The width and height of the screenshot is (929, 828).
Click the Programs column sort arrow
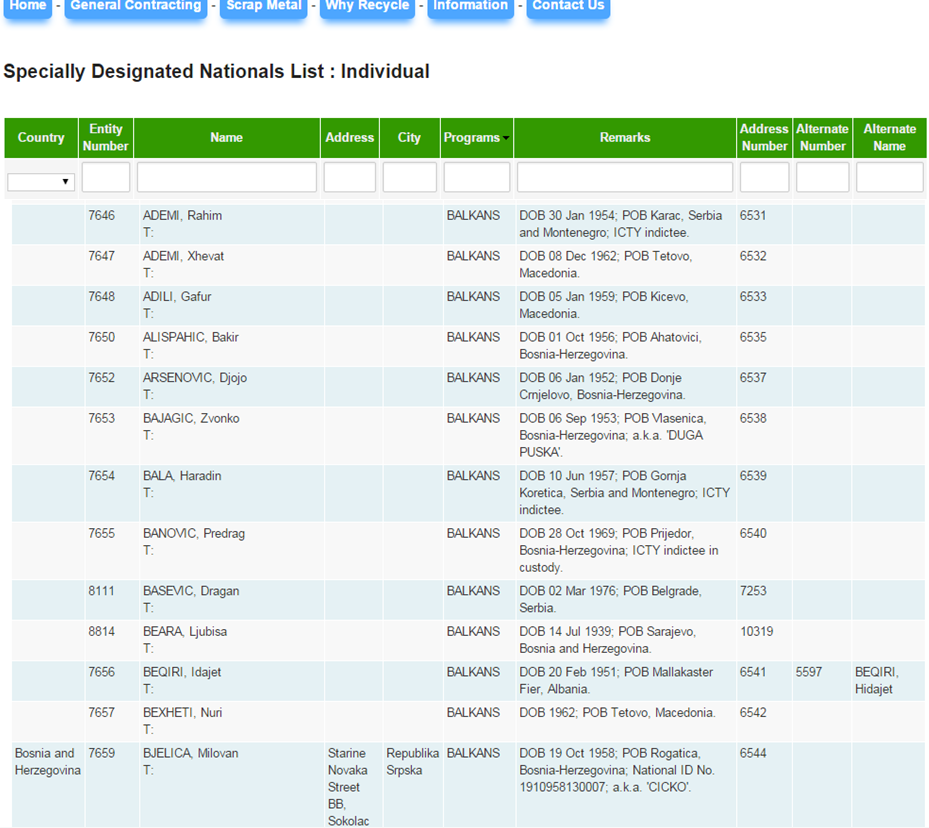click(506, 138)
